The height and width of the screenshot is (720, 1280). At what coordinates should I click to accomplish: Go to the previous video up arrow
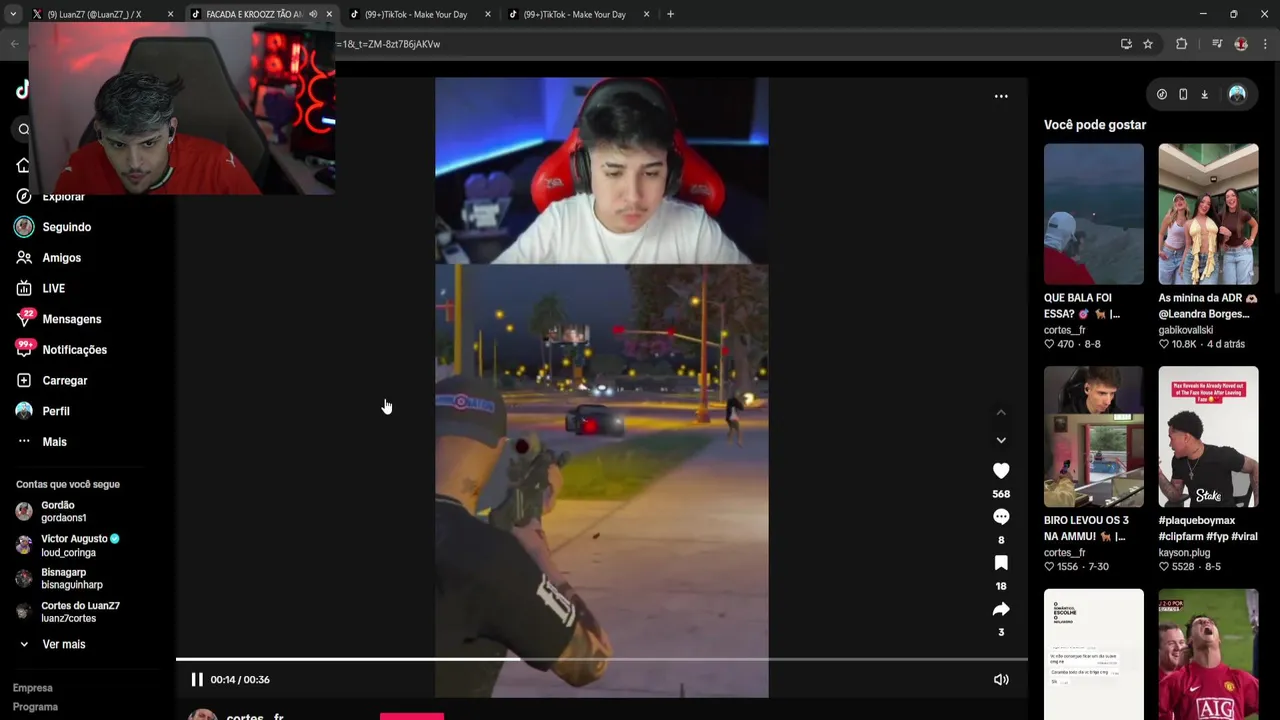click(1001, 412)
